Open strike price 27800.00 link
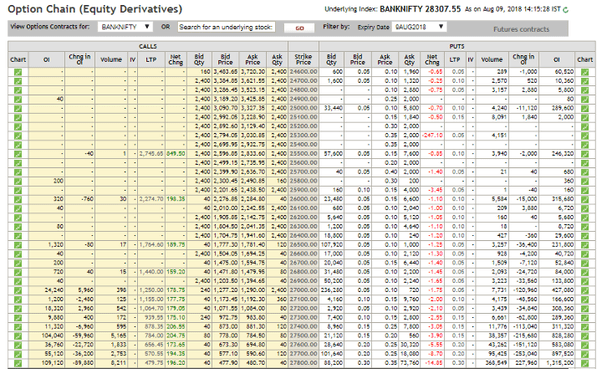Screen dimensions: 602x369 point(303,363)
